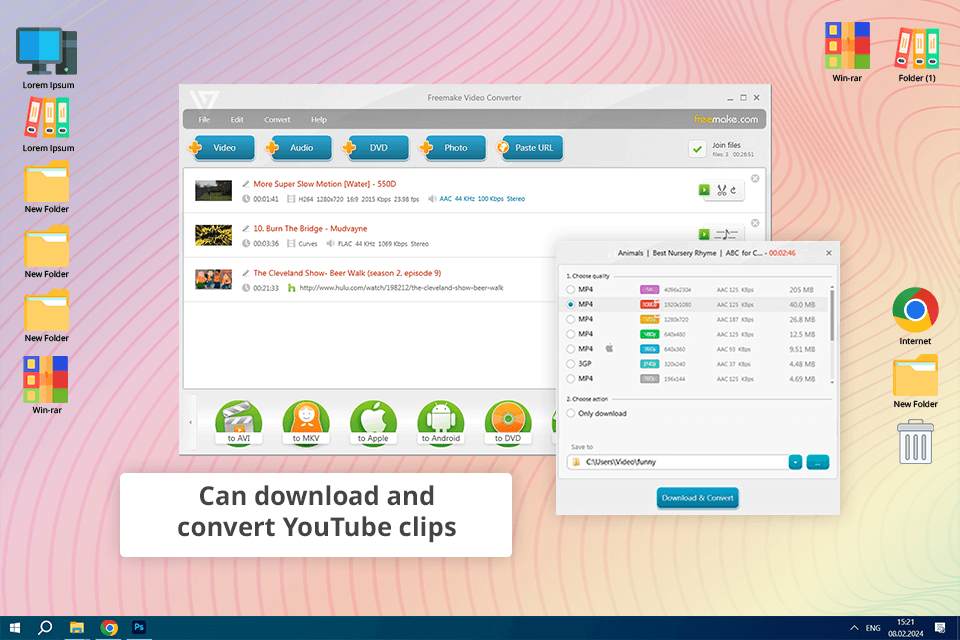Open the File menu
960x640 pixels.
(204, 119)
